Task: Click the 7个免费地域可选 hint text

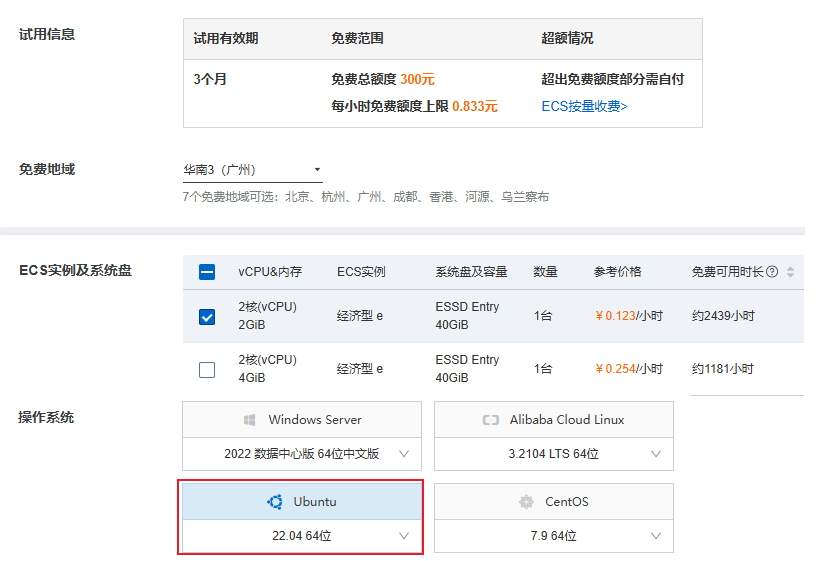Action: click(x=366, y=197)
